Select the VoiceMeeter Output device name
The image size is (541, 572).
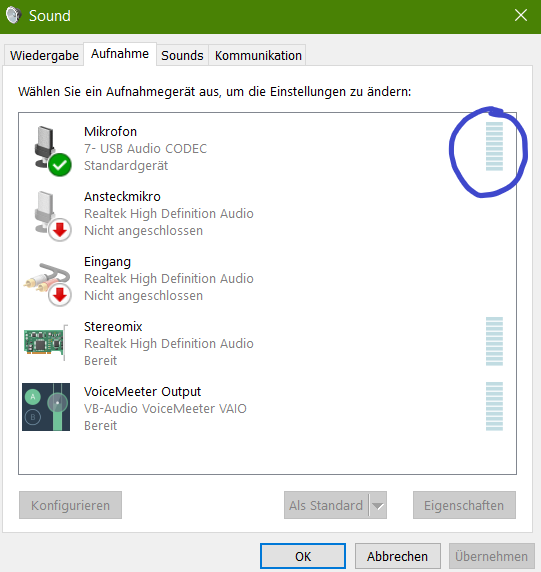tap(142, 391)
